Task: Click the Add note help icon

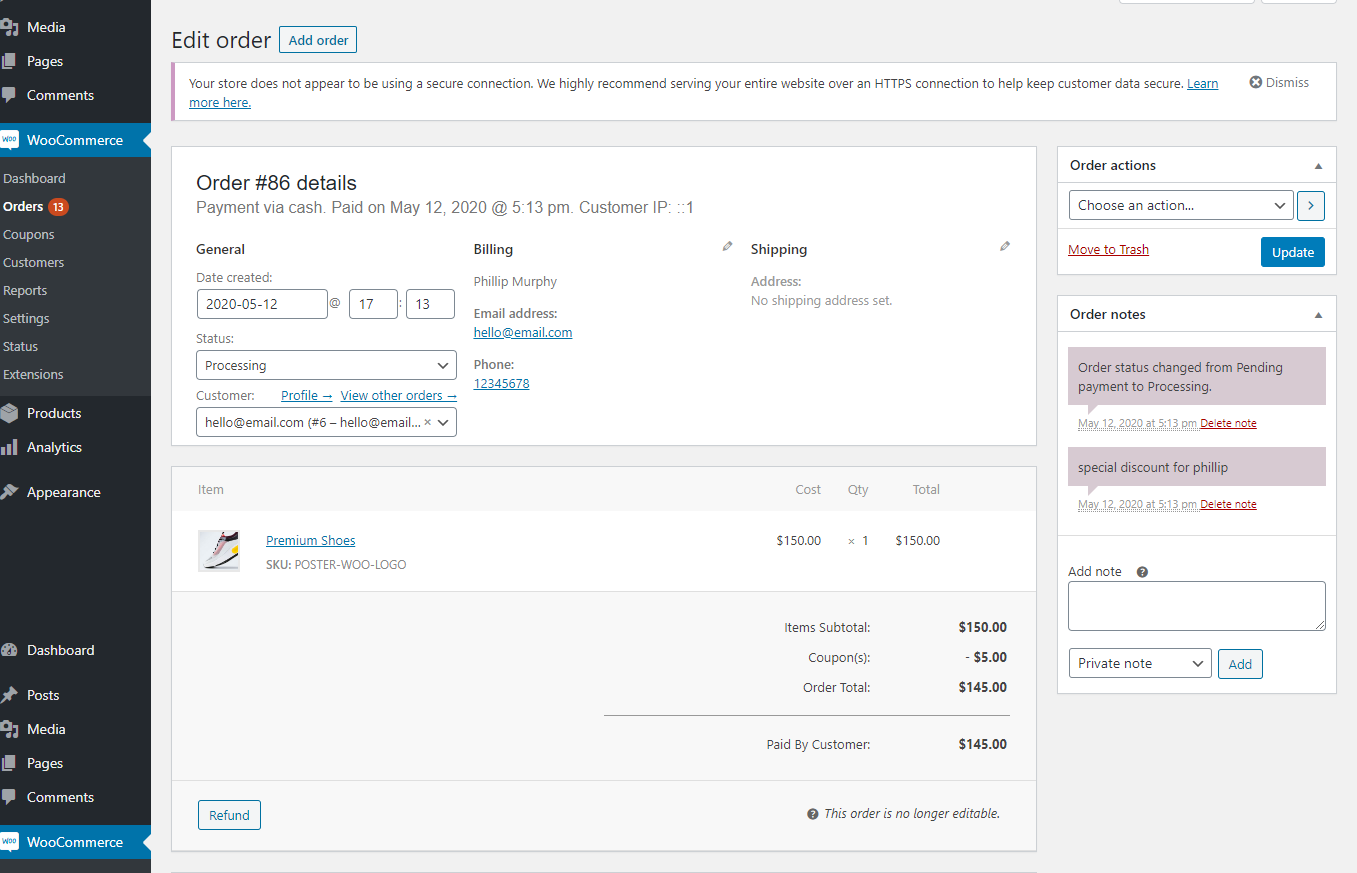Action: 1142,572
